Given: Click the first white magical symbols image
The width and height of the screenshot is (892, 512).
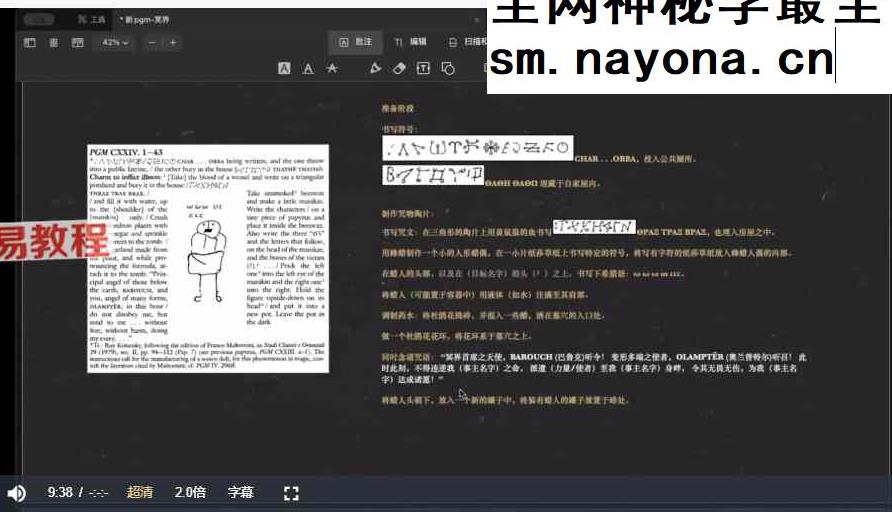Looking at the screenshot, I should pyautogui.click(x=477, y=147).
